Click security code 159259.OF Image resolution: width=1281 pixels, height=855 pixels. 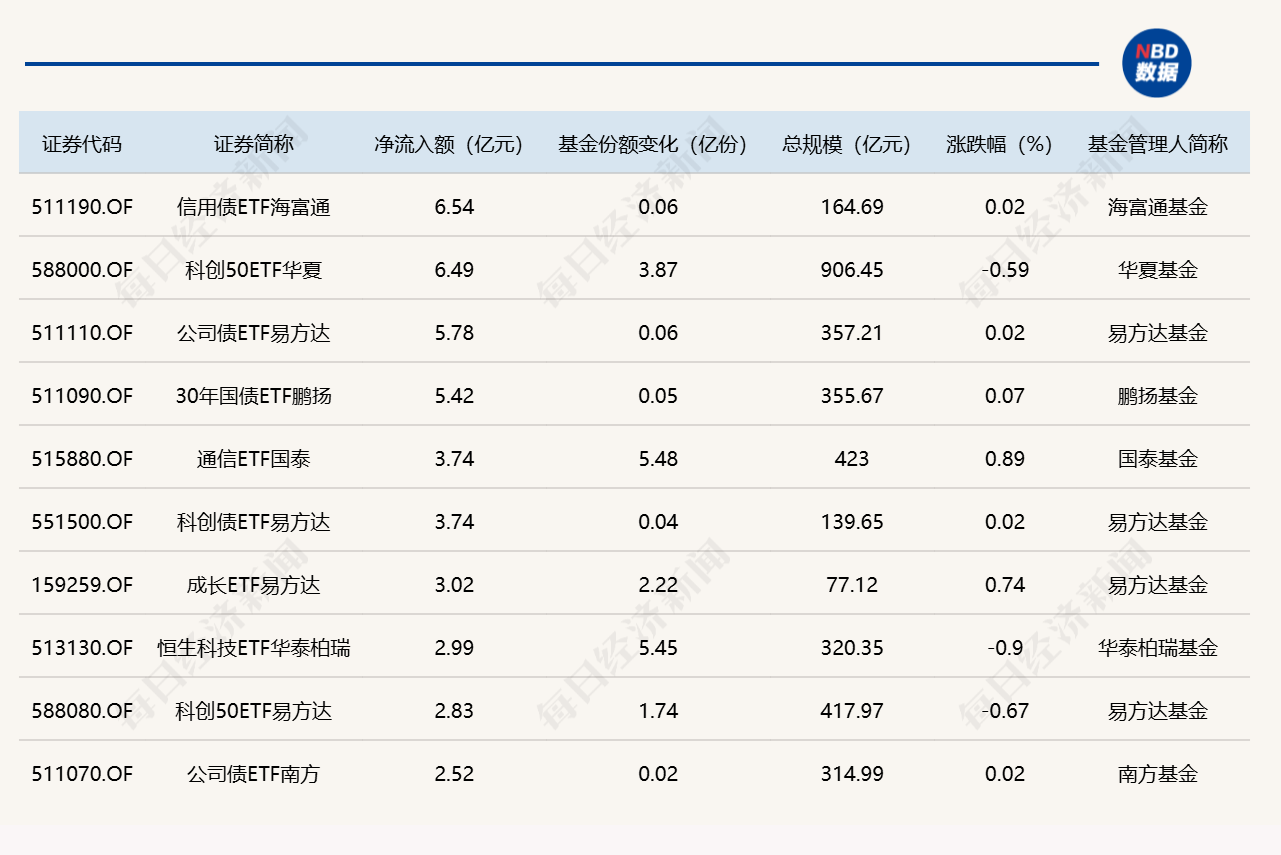pyautogui.click(x=82, y=585)
